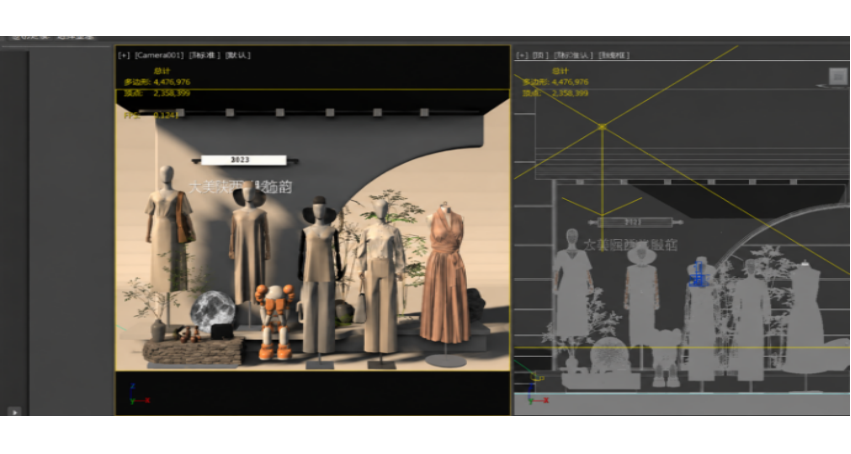Image resolution: width=851 pixels, height=454 pixels.
Task: Open the 线框 shading menu in right viewport
Action: (x=614, y=55)
